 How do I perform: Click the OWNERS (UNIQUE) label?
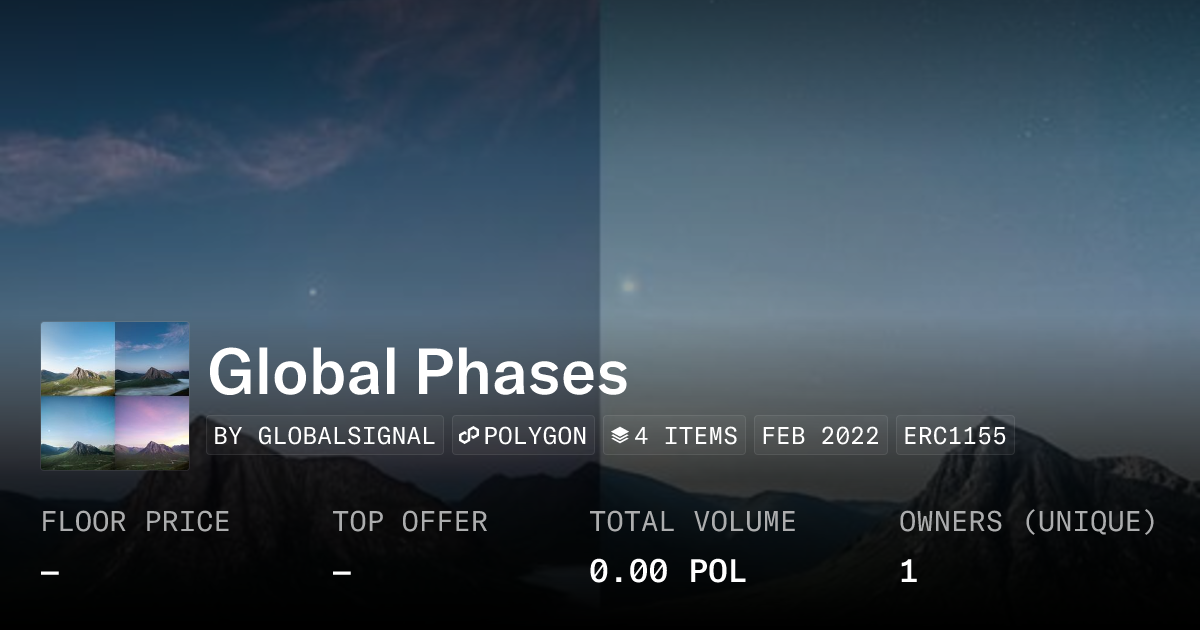tap(1027, 522)
